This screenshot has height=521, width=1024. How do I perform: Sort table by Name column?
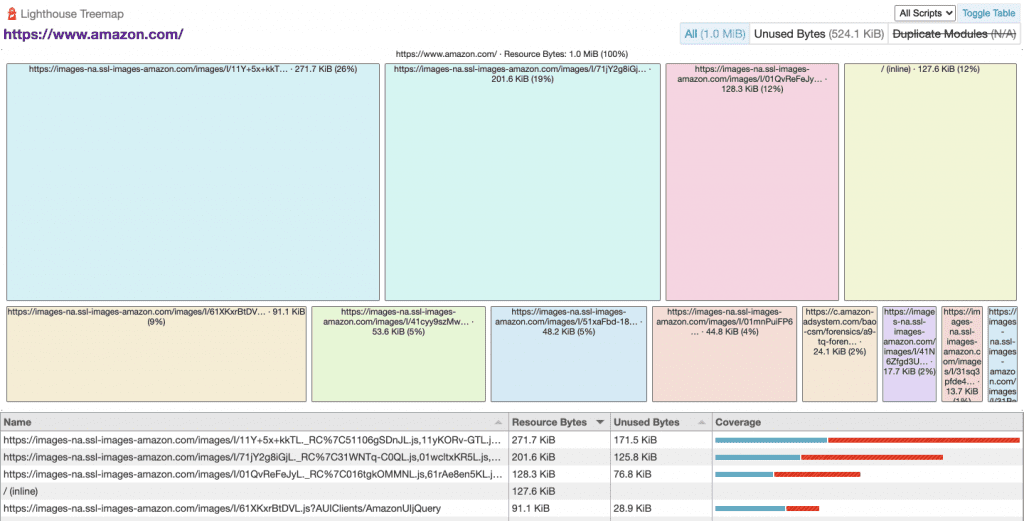tap(255, 422)
